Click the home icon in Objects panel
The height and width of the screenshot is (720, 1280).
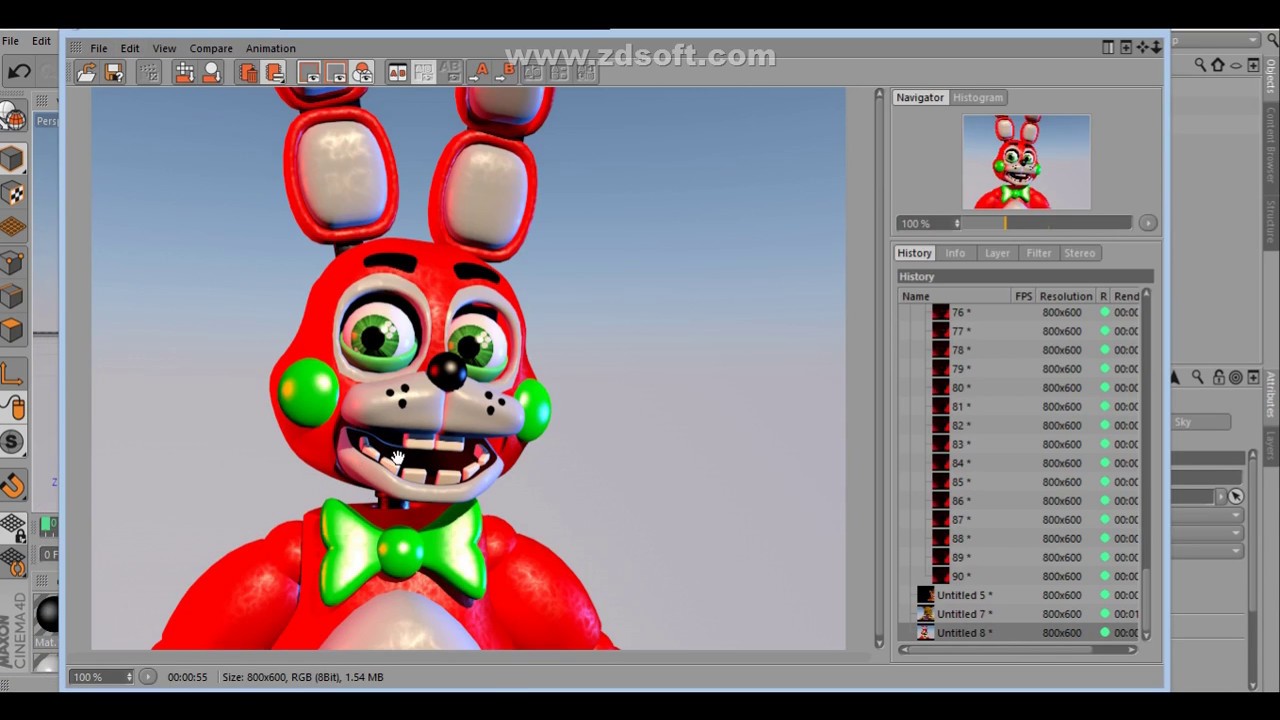tap(1217, 65)
